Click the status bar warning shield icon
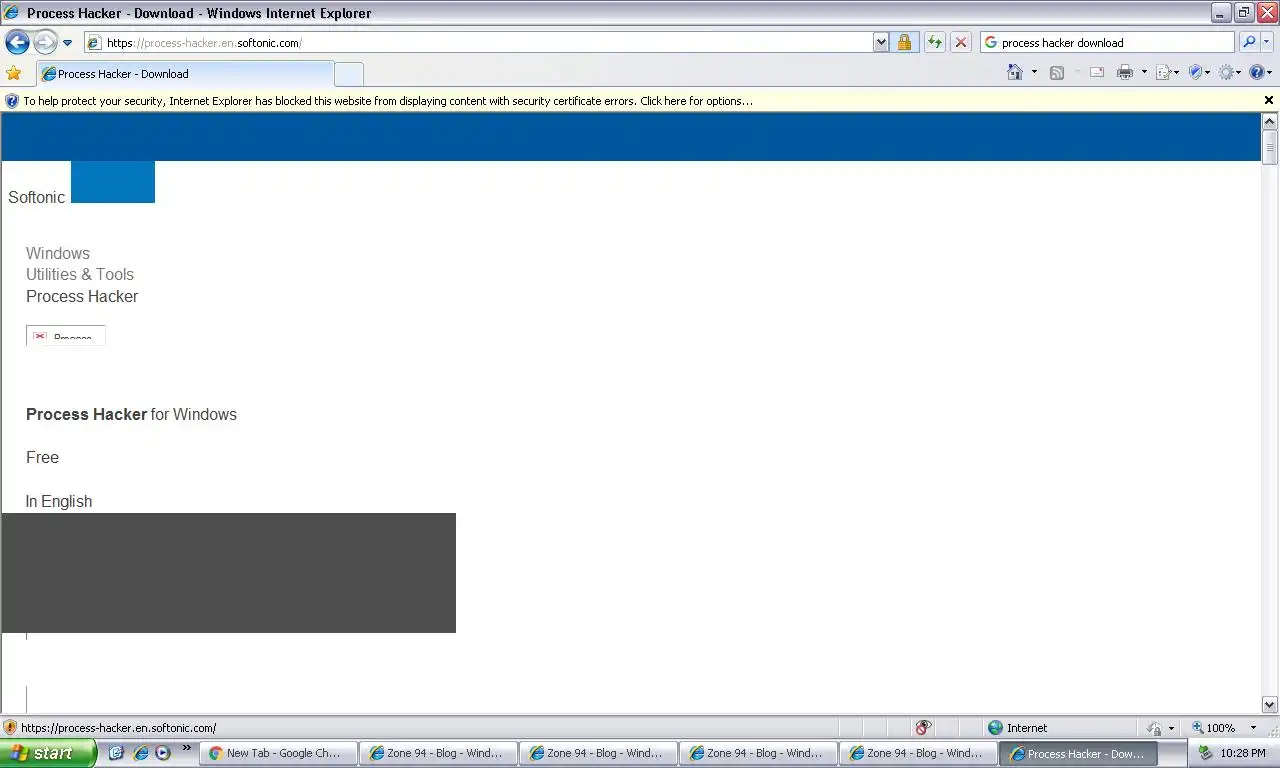The image size is (1280, 768). point(10,728)
